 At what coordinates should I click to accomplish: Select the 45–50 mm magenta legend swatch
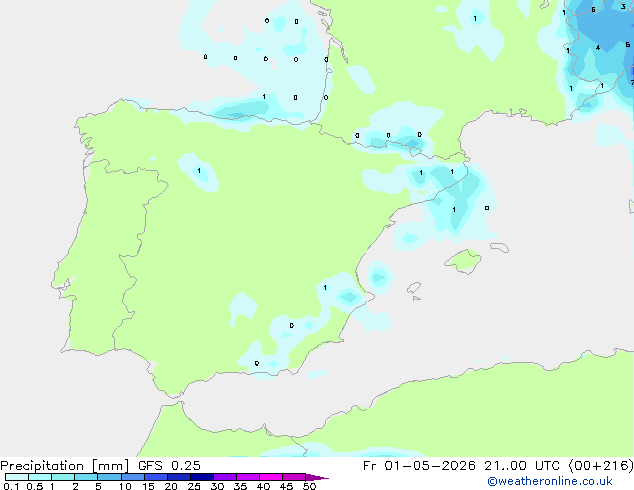click(x=294, y=477)
